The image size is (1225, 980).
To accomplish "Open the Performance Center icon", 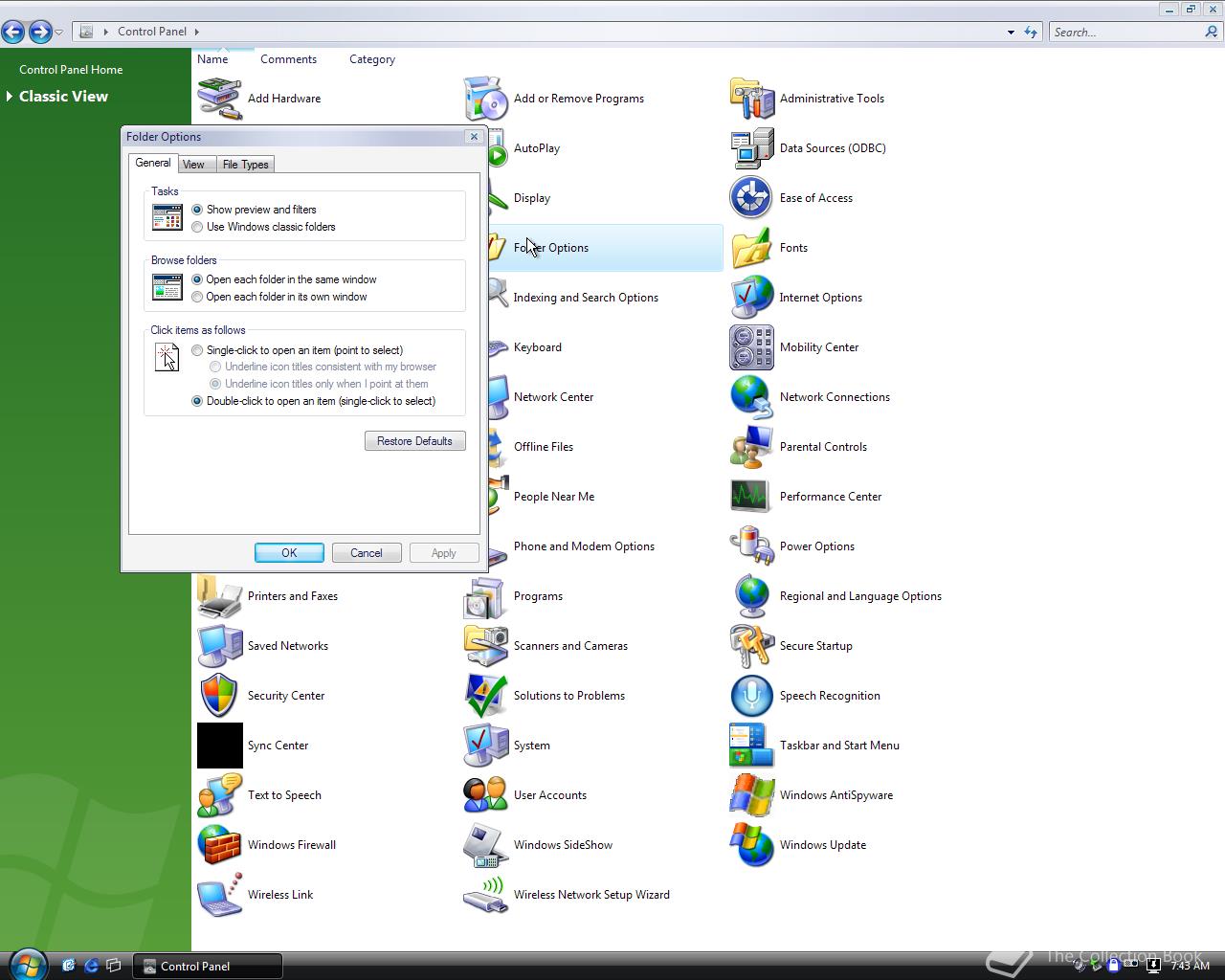I will coord(751,497).
